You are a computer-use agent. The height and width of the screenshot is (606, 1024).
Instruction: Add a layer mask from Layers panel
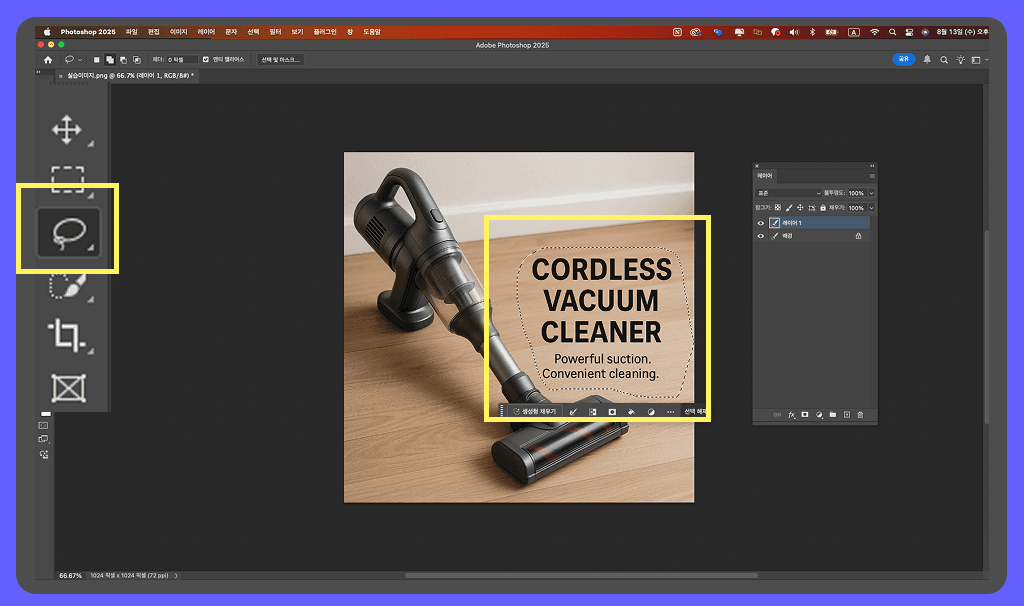[805, 415]
